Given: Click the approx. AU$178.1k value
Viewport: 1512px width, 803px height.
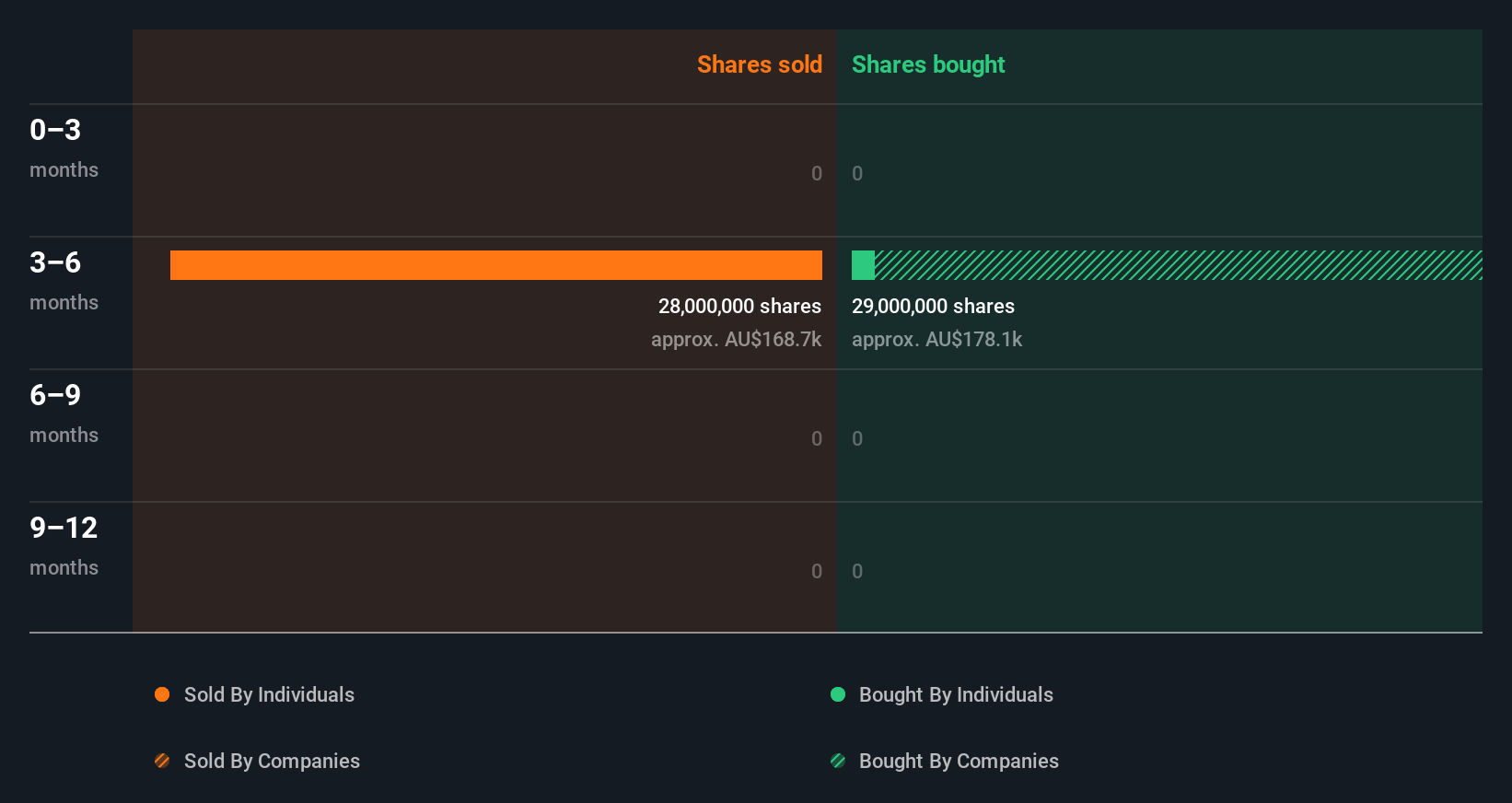Looking at the screenshot, I should click(936, 339).
